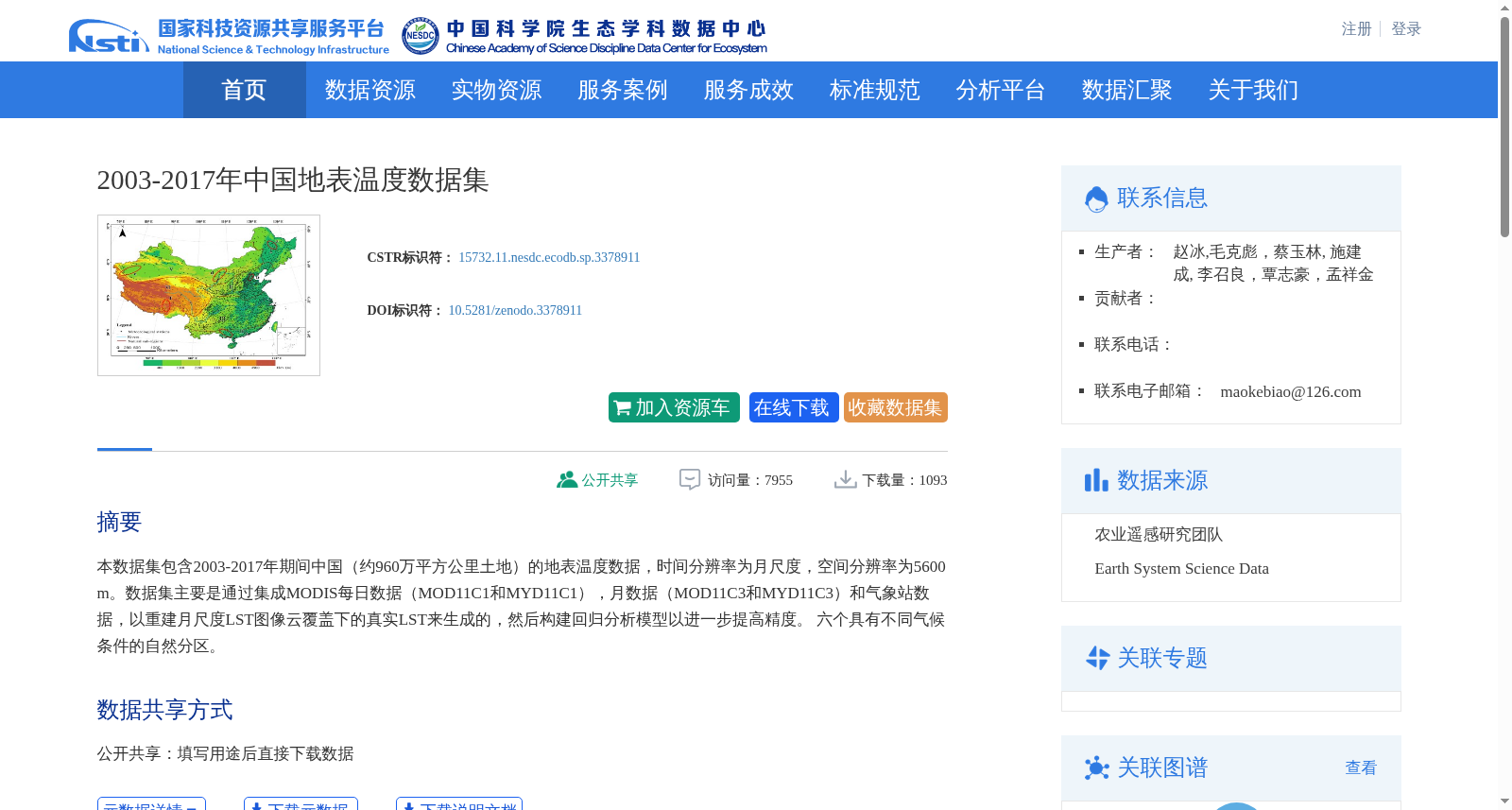Open the 服务成效 menu item
1512x810 pixels.
pyautogui.click(x=748, y=90)
